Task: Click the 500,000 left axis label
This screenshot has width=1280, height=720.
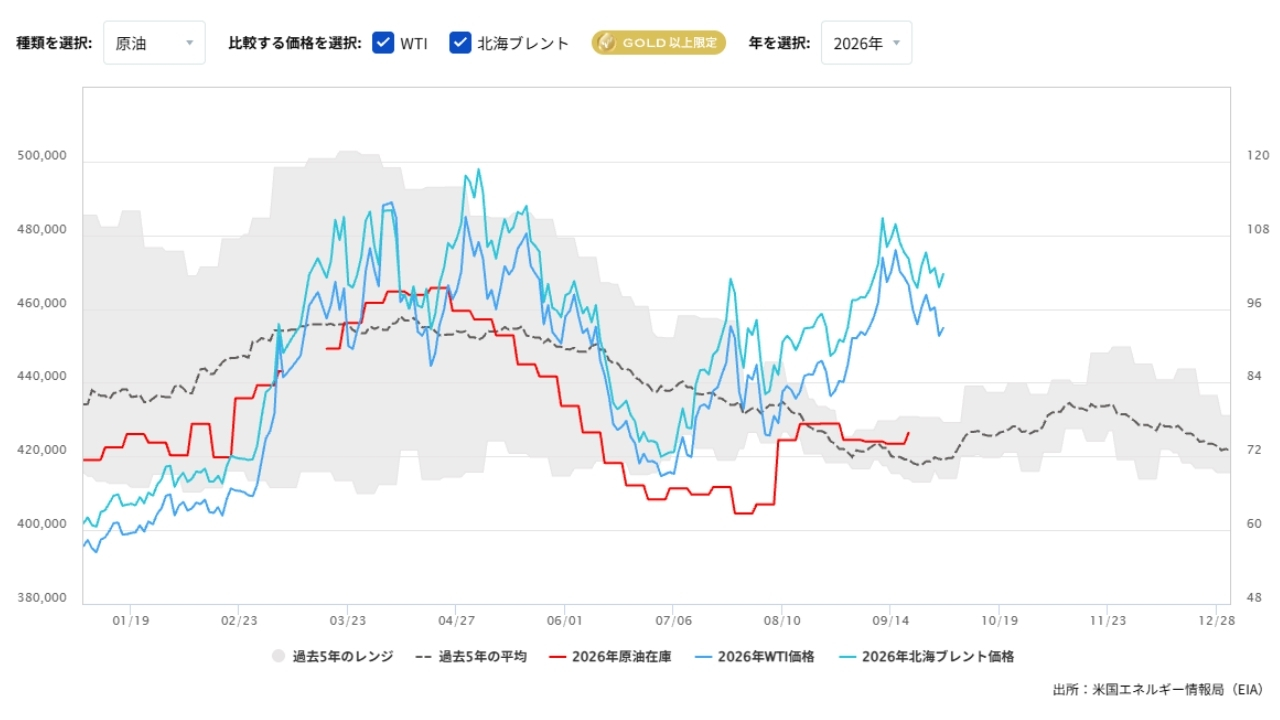Action: tap(42, 156)
